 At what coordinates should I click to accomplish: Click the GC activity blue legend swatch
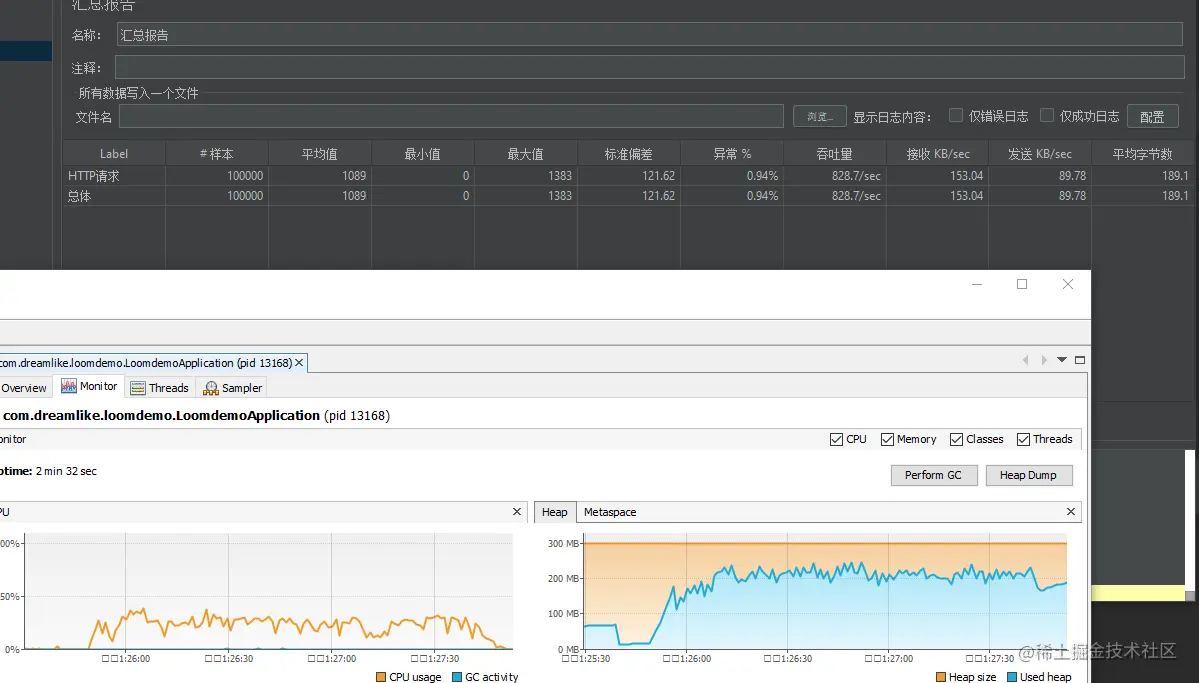click(457, 677)
